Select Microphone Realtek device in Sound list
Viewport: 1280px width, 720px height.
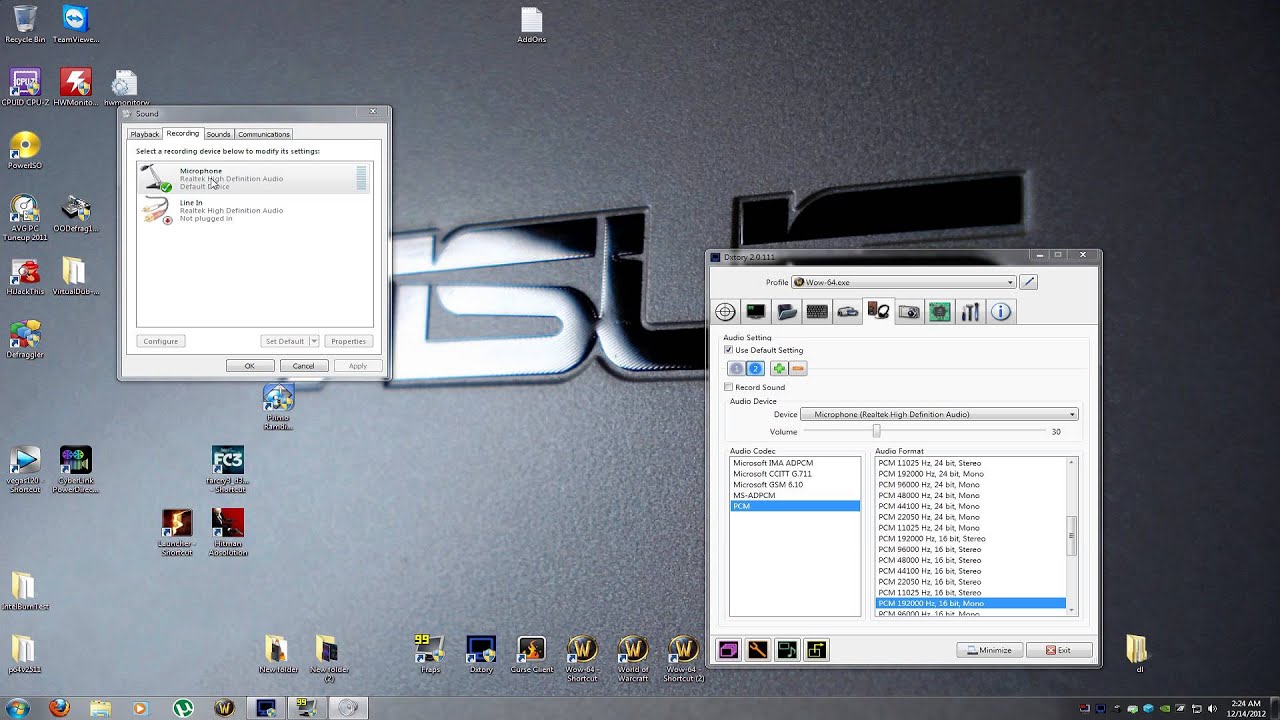pos(255,178)
